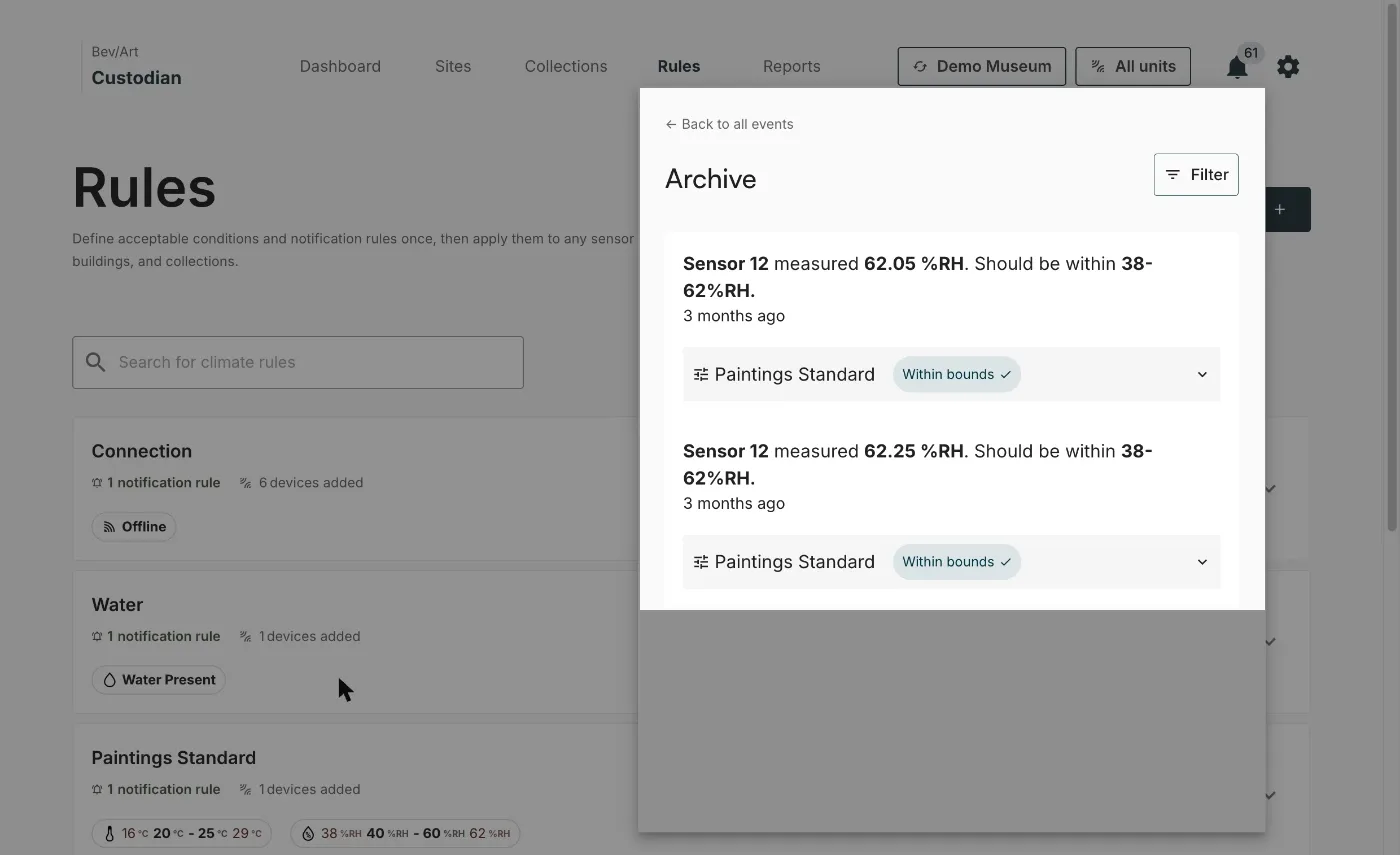Open the Filter button in the Archive panel
The image size is (1400, 855).
tap(1196, 175)
